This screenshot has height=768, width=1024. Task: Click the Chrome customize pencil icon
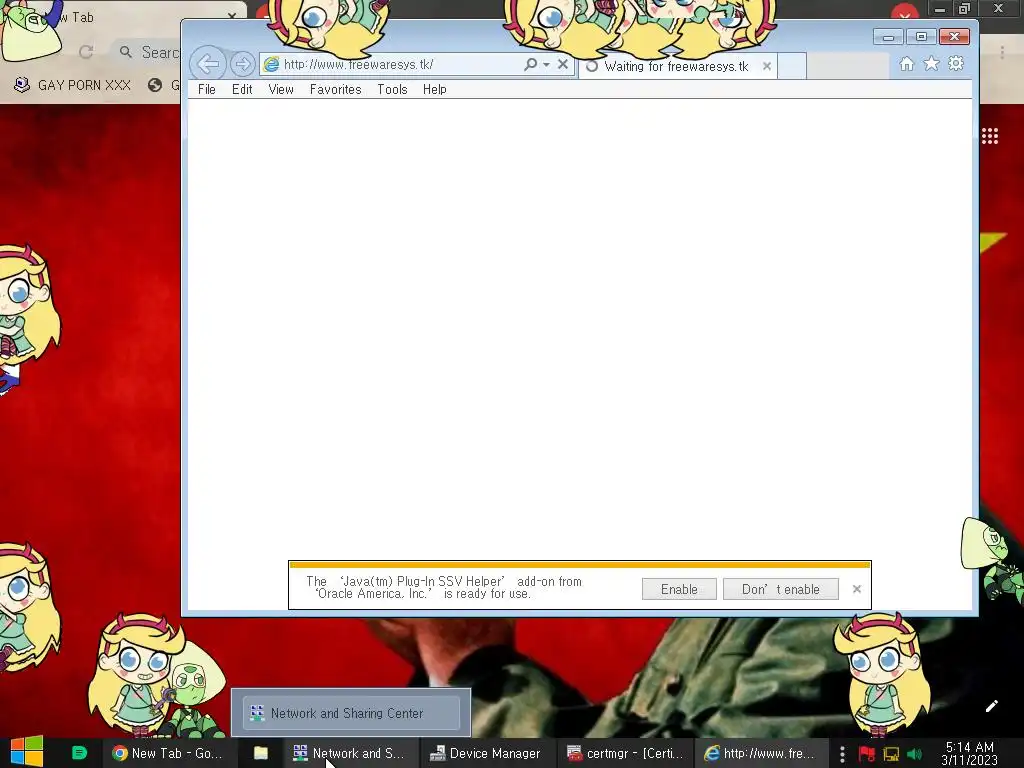coord(991,706)
